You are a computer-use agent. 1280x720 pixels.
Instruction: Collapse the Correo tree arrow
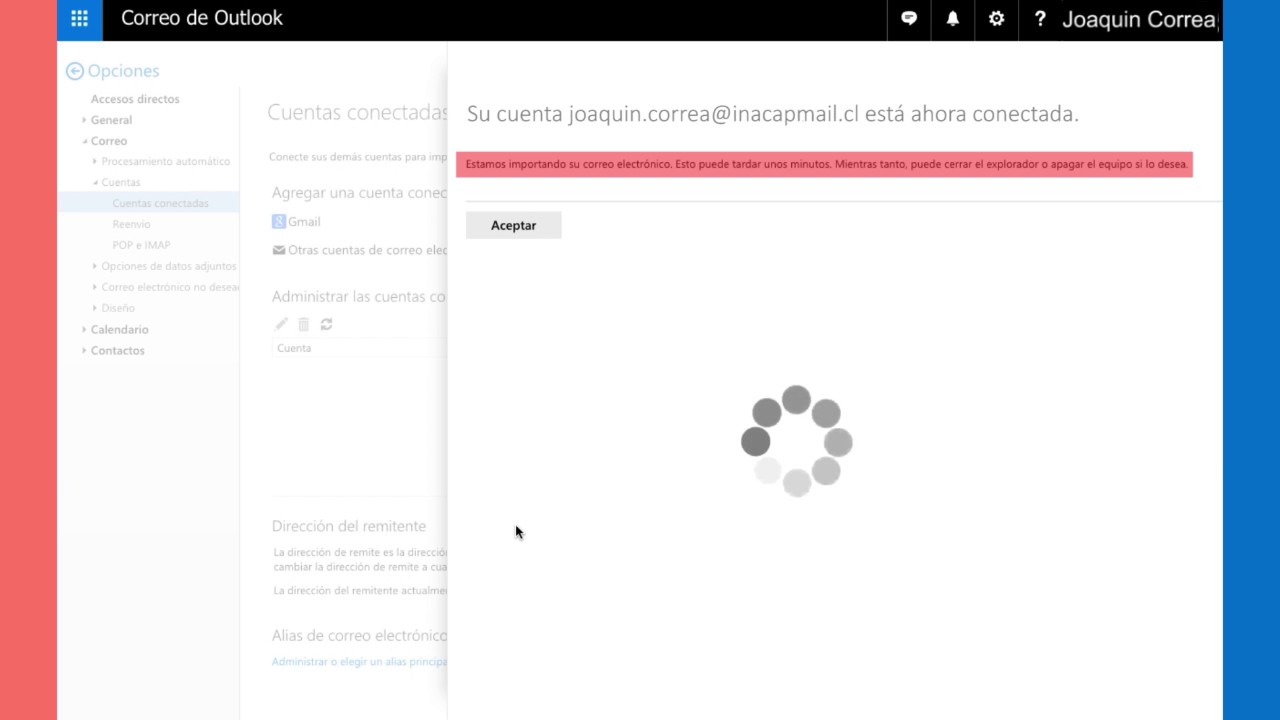click(84, 141)
